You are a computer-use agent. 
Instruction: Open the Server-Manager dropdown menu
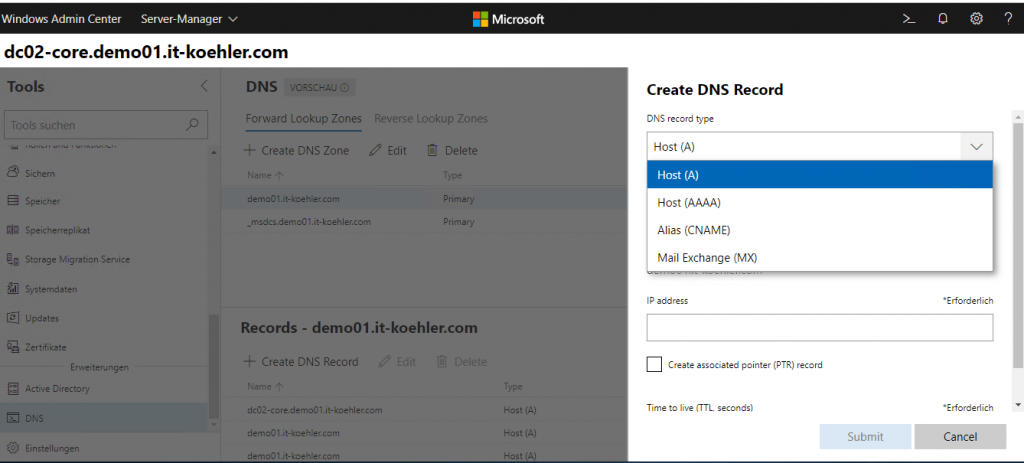pyautogui.click(x=189, y=19)
